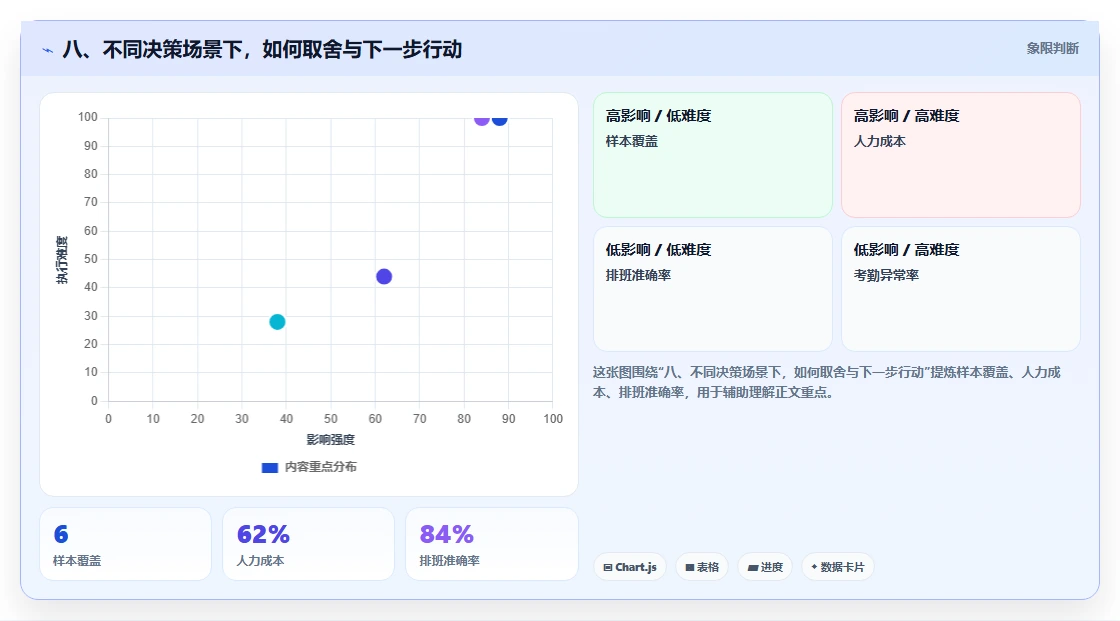Click the 数据卡片 tag chip

tap(838, 567)
